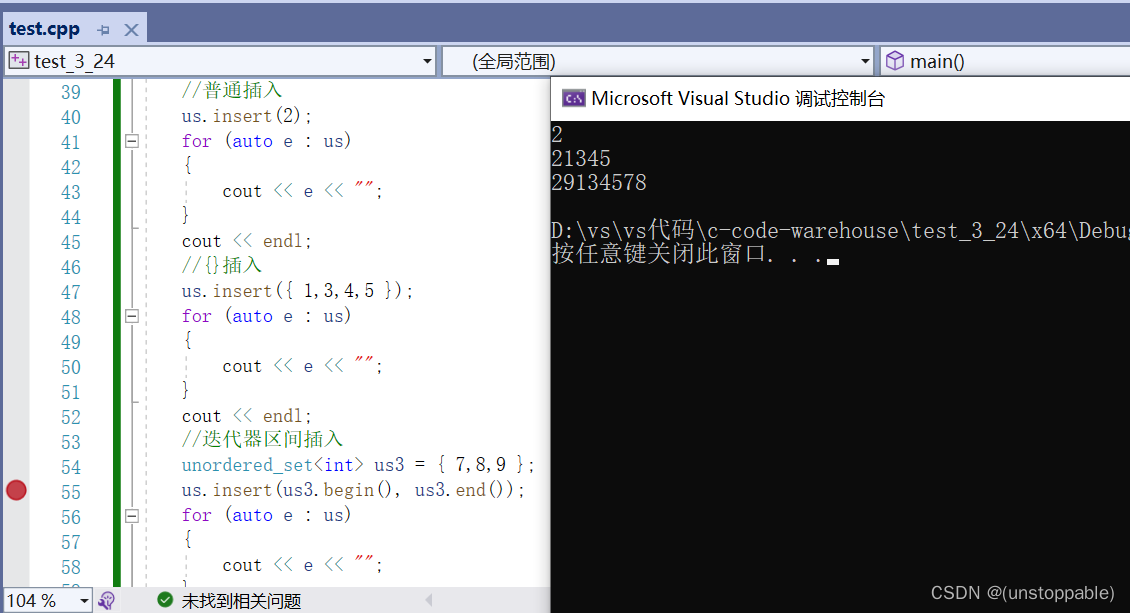Collapse the for loop at line 41
This screenshot has height=613, width=1130.
coord(131,142)
